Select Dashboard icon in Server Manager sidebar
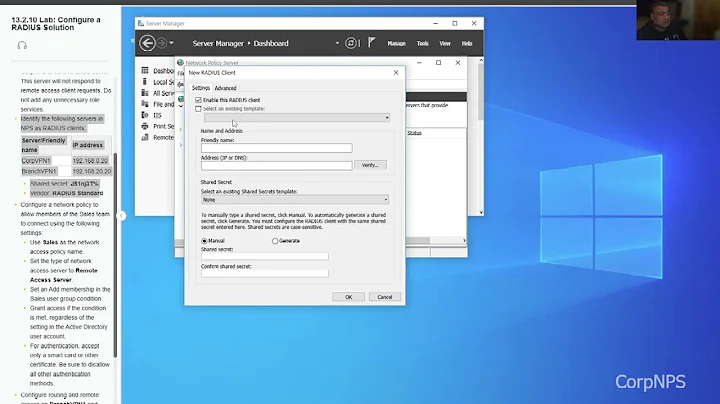This screenshot has width=720, height=404. [145, 70]
